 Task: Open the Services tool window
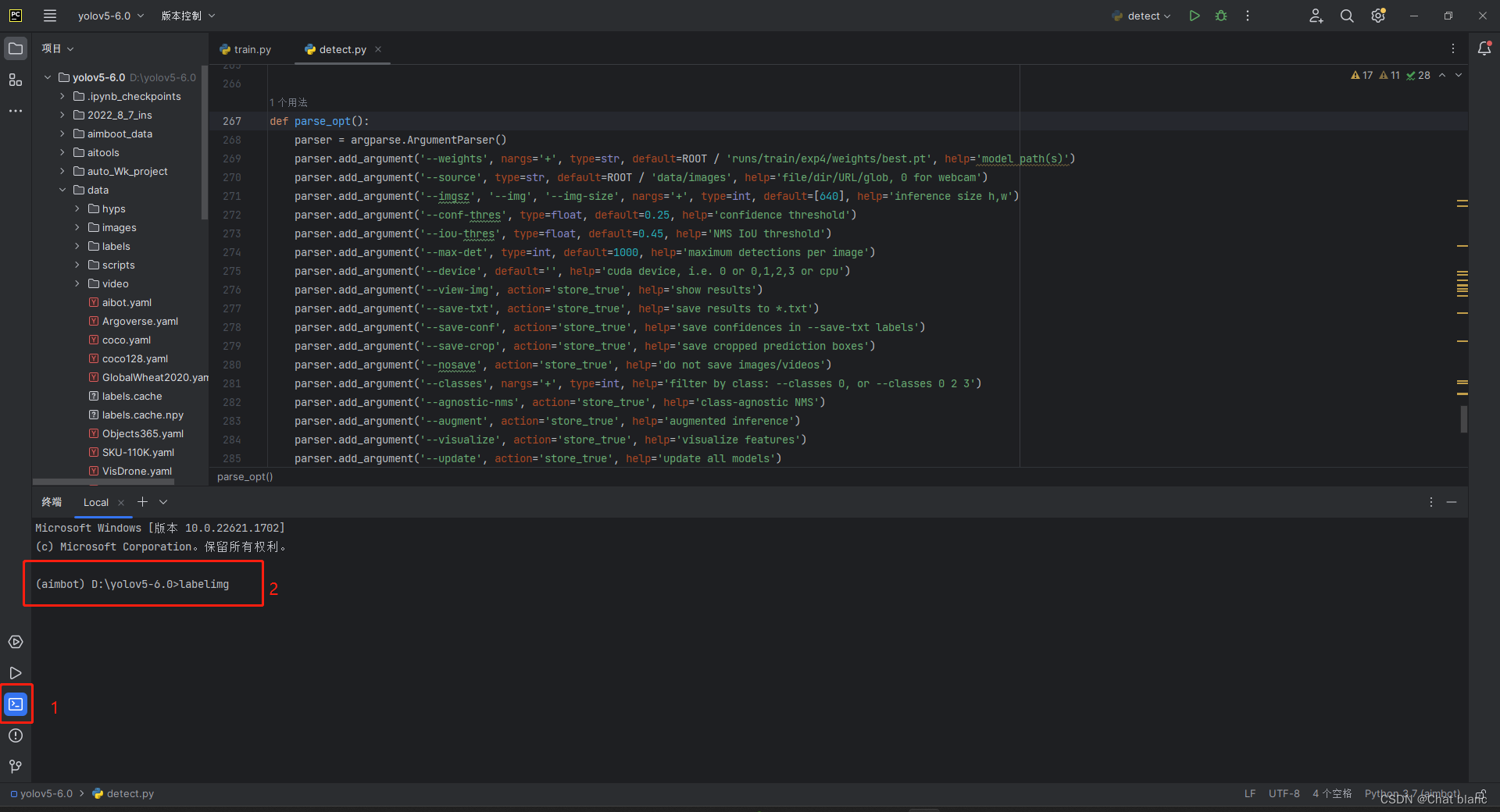click(16, 642)
